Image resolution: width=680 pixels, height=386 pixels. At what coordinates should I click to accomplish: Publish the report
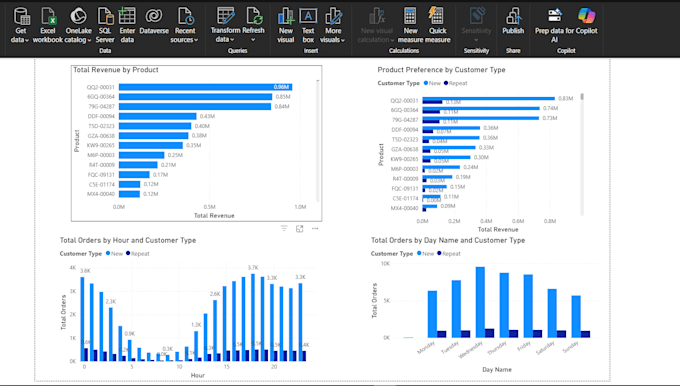pyautogui.click(x=513, y=22)
